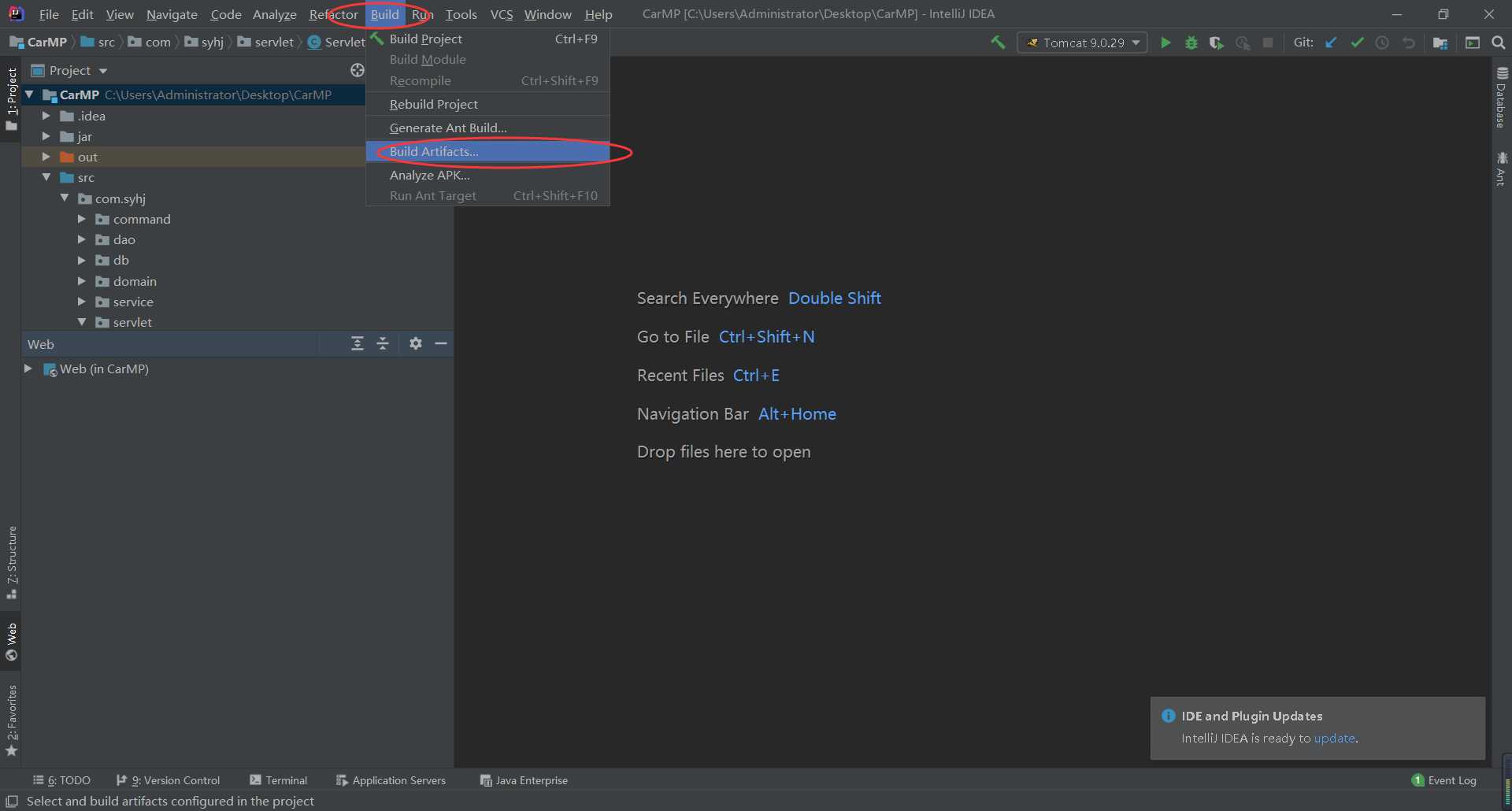Image resolution: width=1512 pixels, height=811 pixels.
Task: Click the Git rollback undo icon
Action: point(1408,43)
